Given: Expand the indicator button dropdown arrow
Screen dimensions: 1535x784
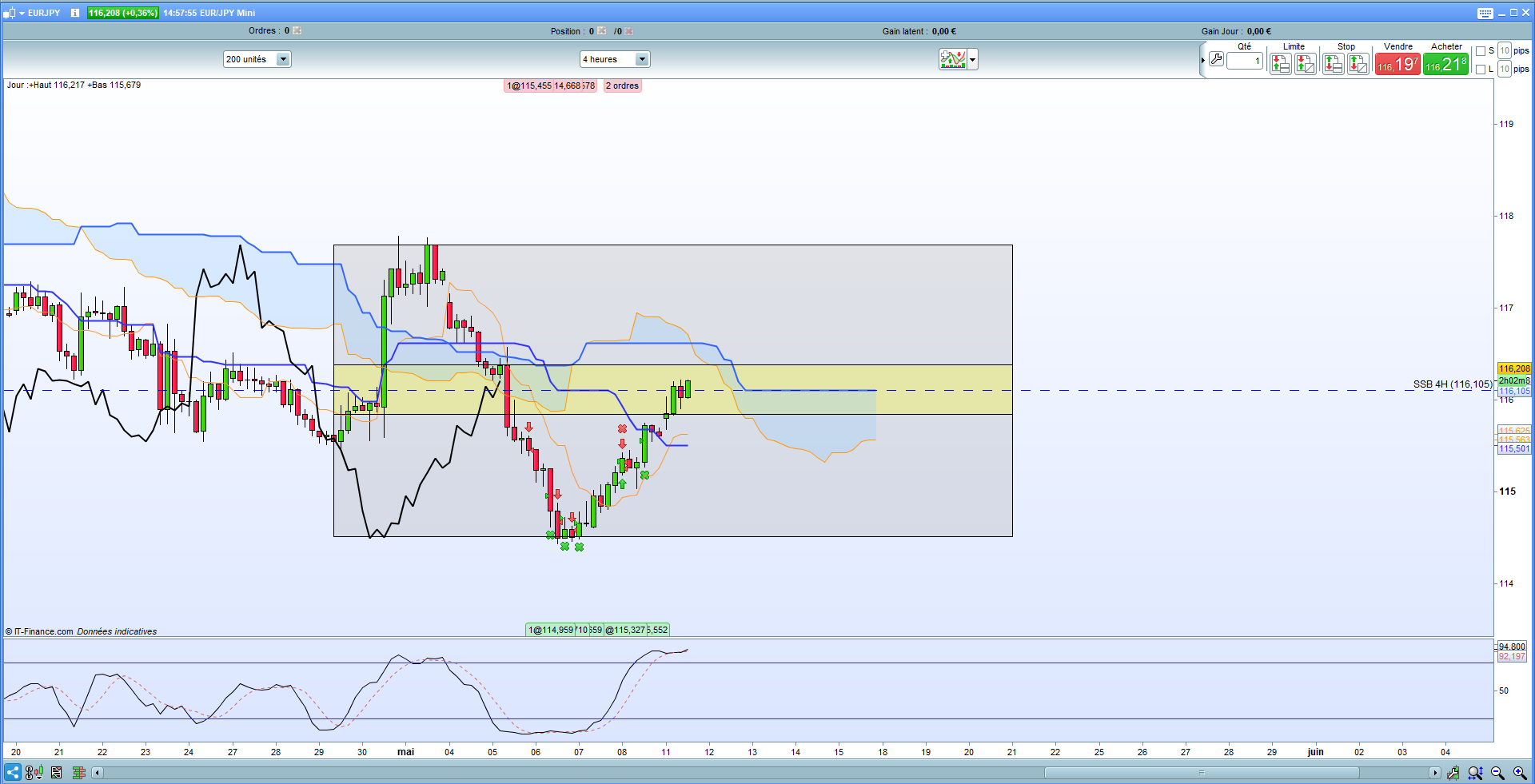Looking at the screenshot, I should [x=972, y=59].
